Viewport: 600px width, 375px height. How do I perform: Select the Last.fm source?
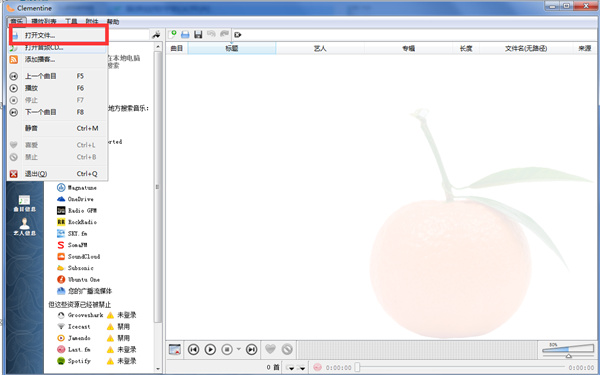coord(74,349)
